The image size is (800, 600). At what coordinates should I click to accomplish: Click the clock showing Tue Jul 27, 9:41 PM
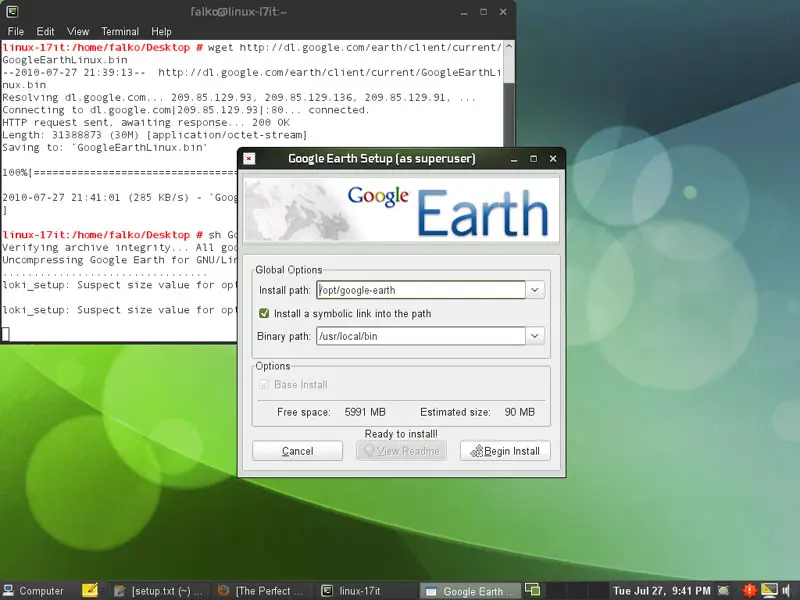click(x=661, y=591)
